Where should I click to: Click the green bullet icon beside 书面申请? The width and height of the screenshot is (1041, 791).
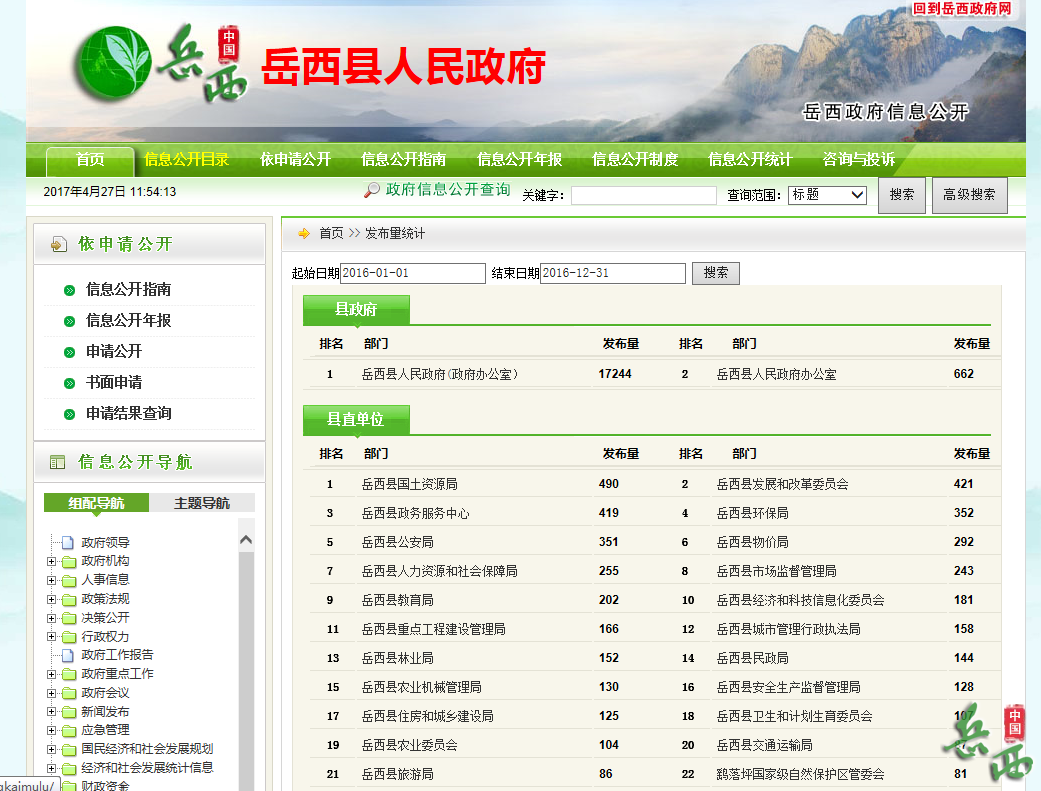tap(69, 383)
